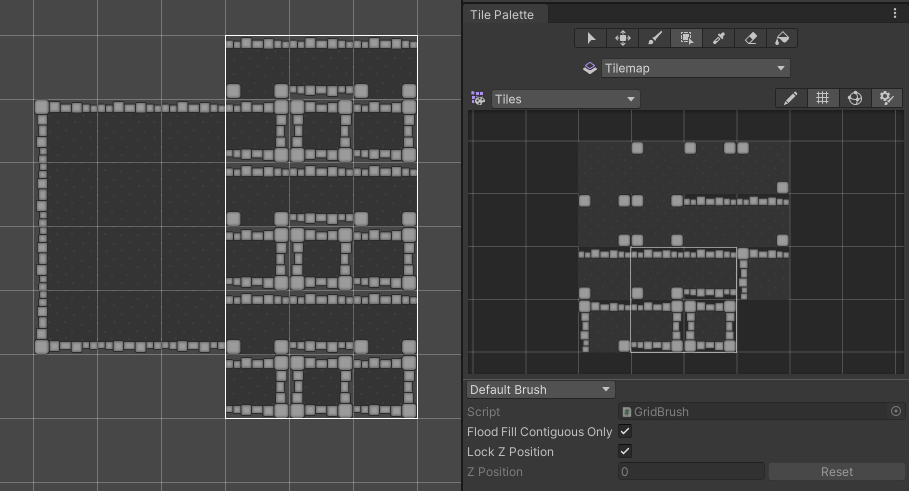Select the eyedropper Picker tool
The height and width of the screenshot is (491, 909).
coord(719,38)
